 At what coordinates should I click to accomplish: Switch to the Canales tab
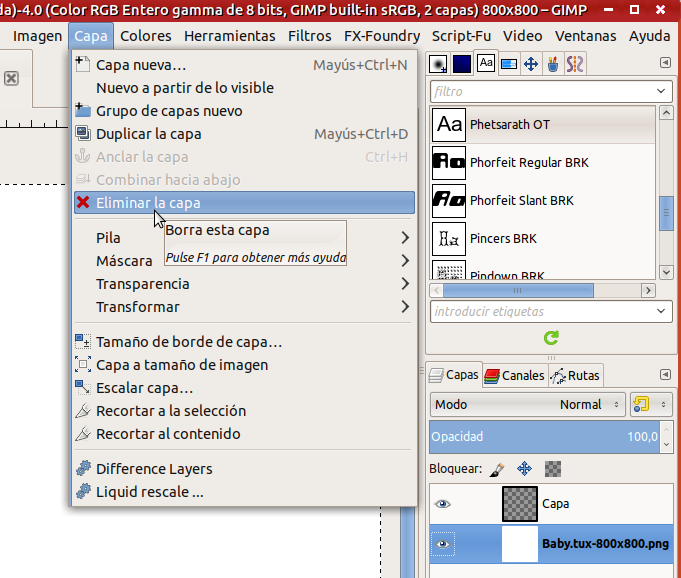[x=515, y=375]
